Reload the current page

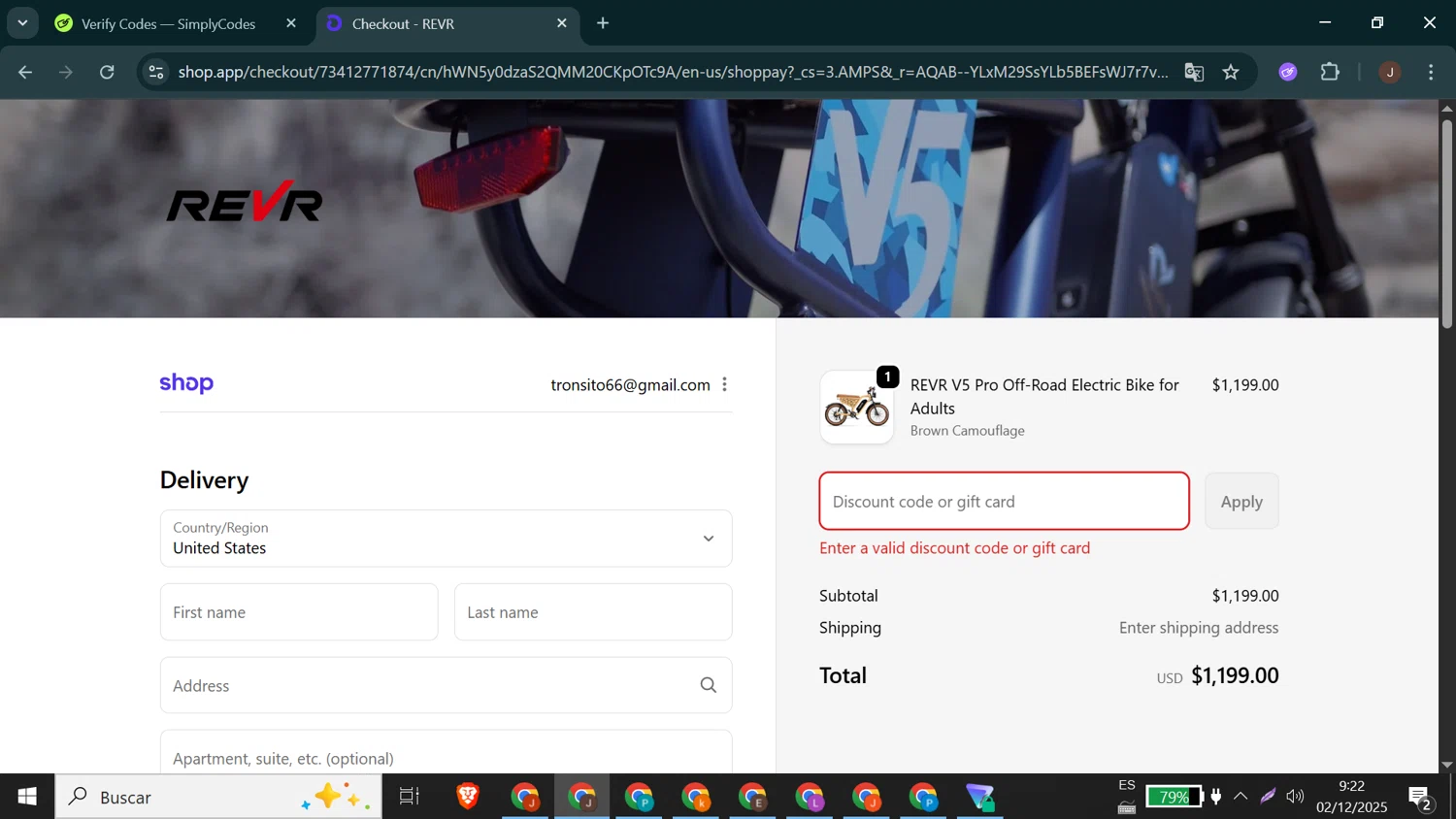click(x=108, y=72)
